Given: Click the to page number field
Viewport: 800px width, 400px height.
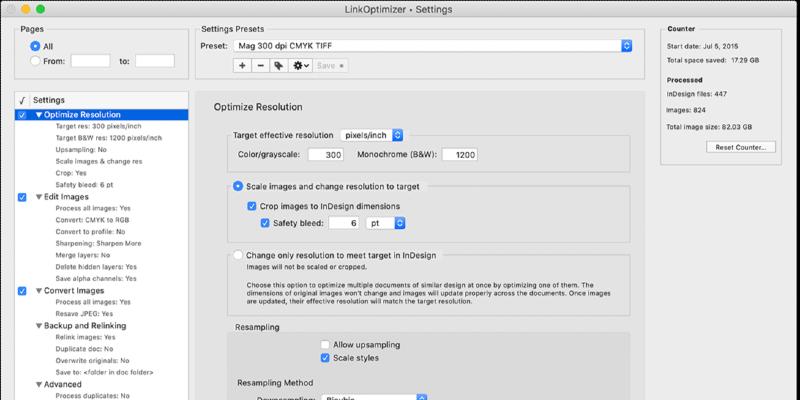Looking at the screenshot, I should pos(155,61).
